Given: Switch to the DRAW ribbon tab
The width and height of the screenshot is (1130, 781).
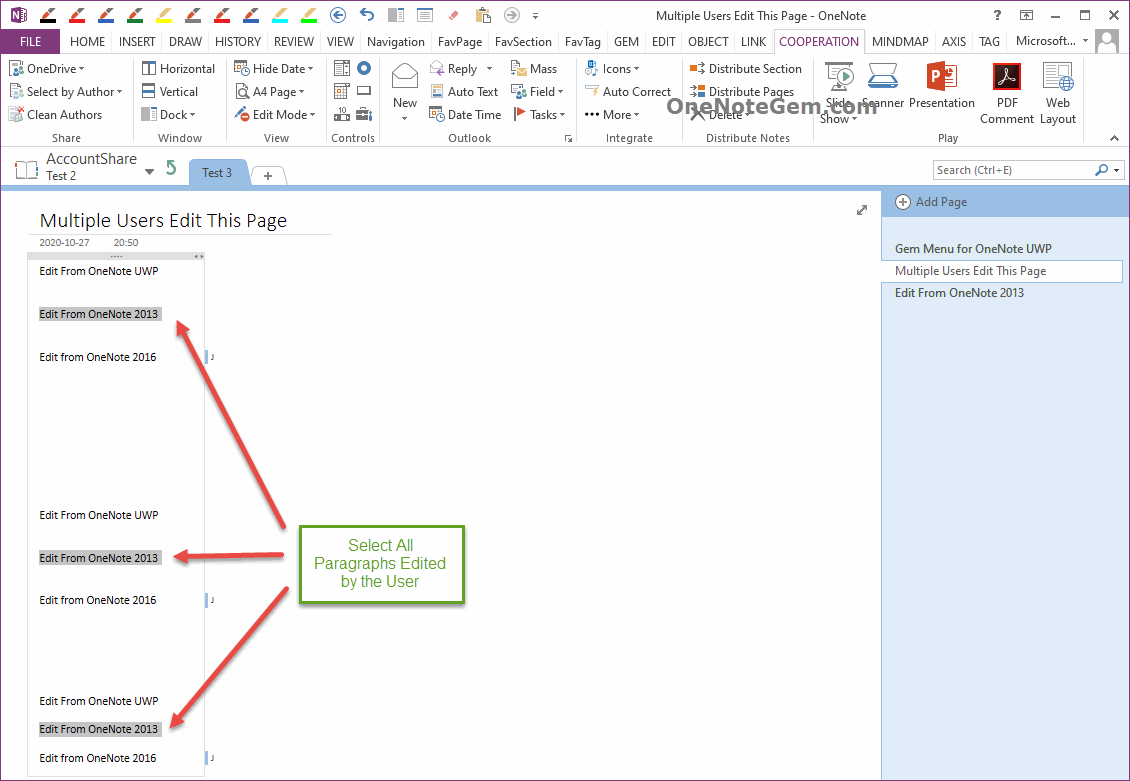Looking at the screenshot, I should (185, 42).
